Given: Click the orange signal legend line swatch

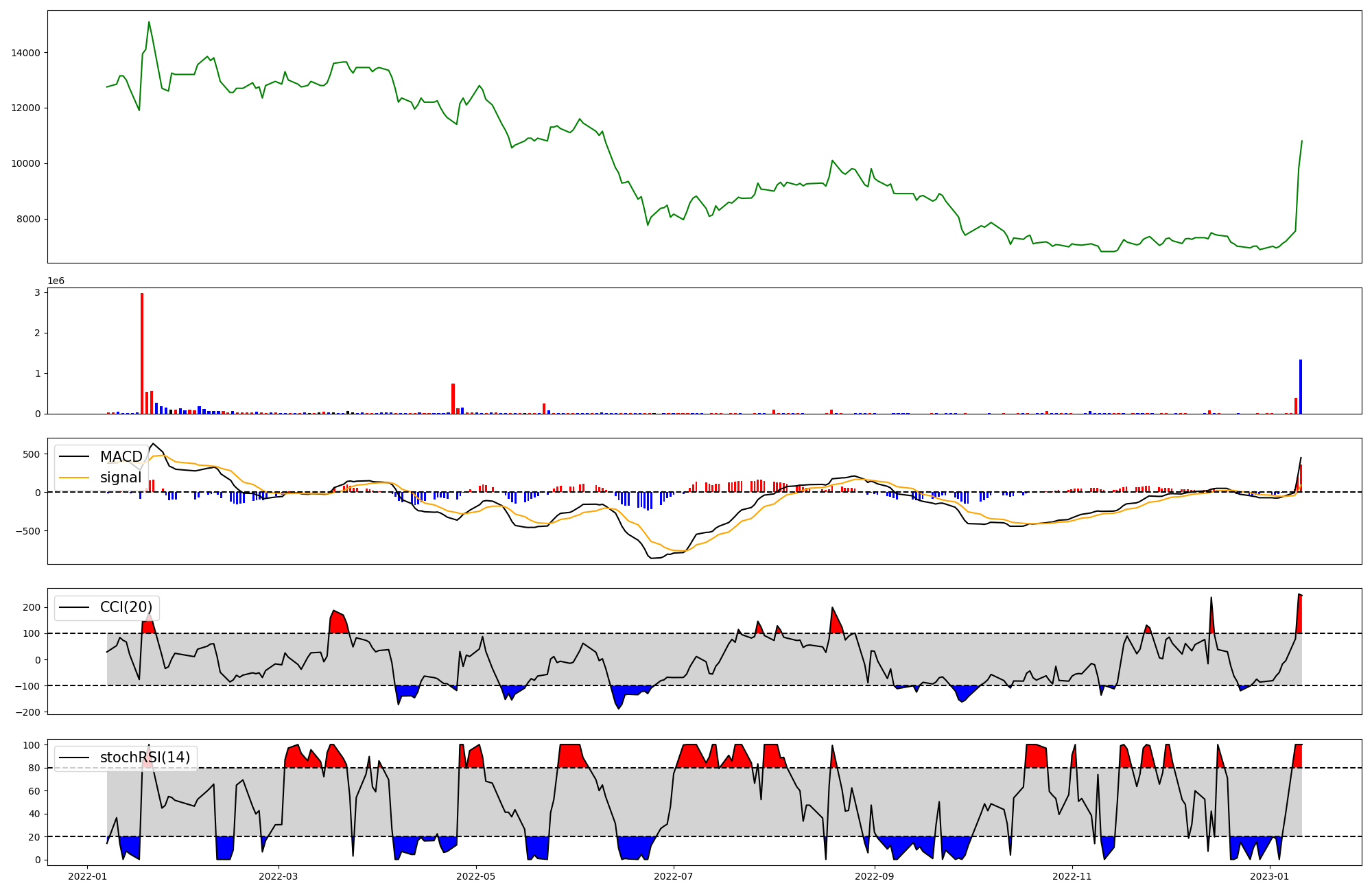Looking at the screenshot, I should (74, 478).
